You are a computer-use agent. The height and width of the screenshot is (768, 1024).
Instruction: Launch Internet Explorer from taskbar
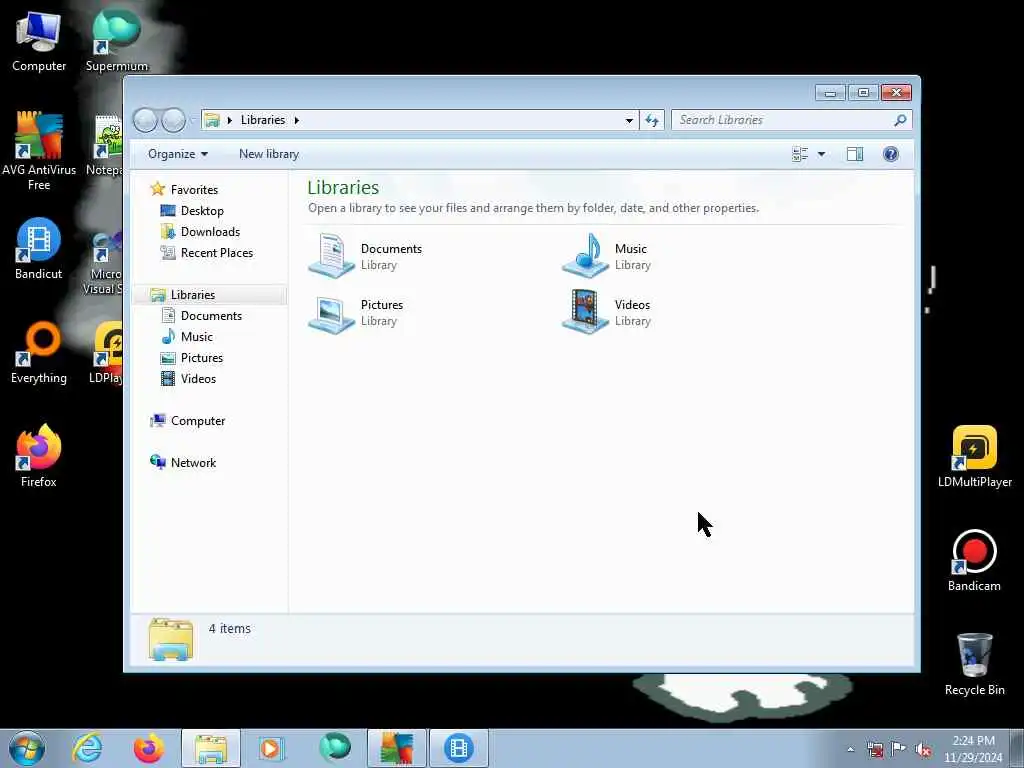click(88, 748)
